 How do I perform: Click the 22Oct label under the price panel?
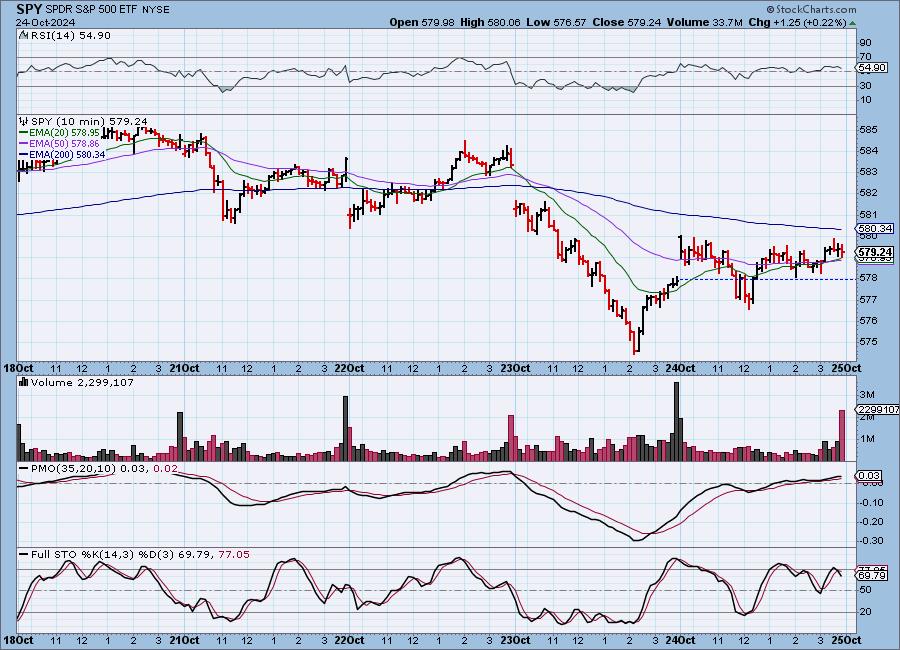point(349,369)
